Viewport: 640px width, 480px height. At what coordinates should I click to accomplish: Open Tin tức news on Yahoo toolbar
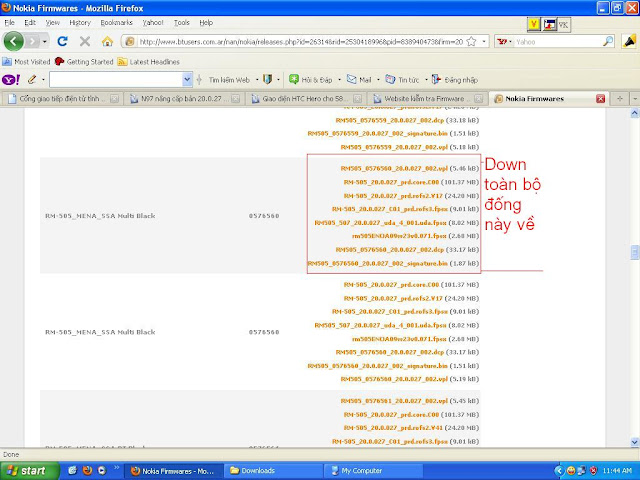tap(402, 80)
